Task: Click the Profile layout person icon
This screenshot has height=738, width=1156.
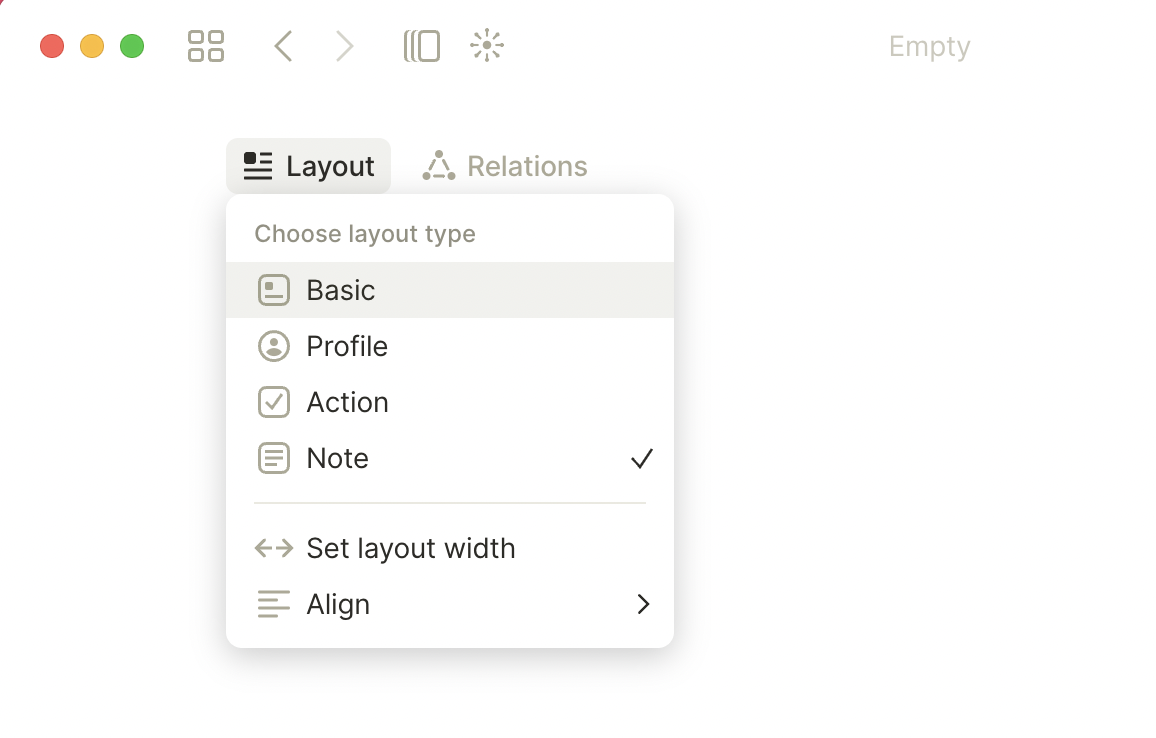Action: [274, 347]
